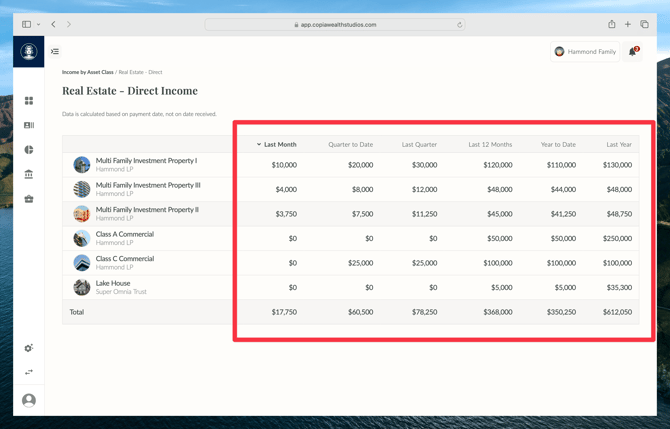Viewport: 670px width, 429px height.
Task: Open the contacts card sidebar icon
Action: 29,125
